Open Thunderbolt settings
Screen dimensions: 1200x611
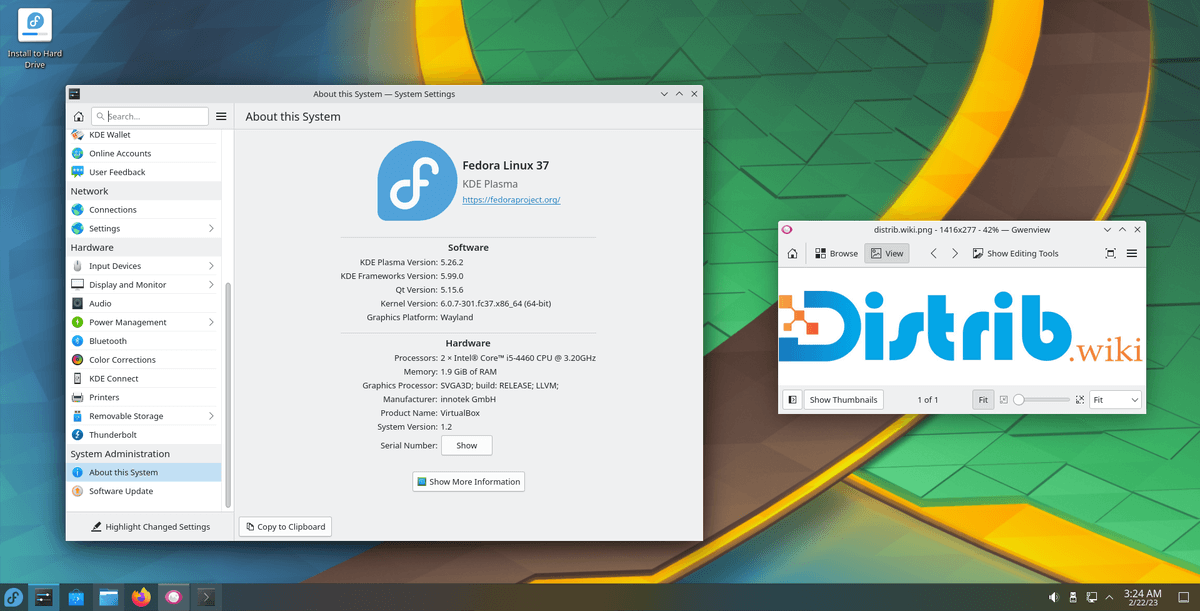(144, 435)
